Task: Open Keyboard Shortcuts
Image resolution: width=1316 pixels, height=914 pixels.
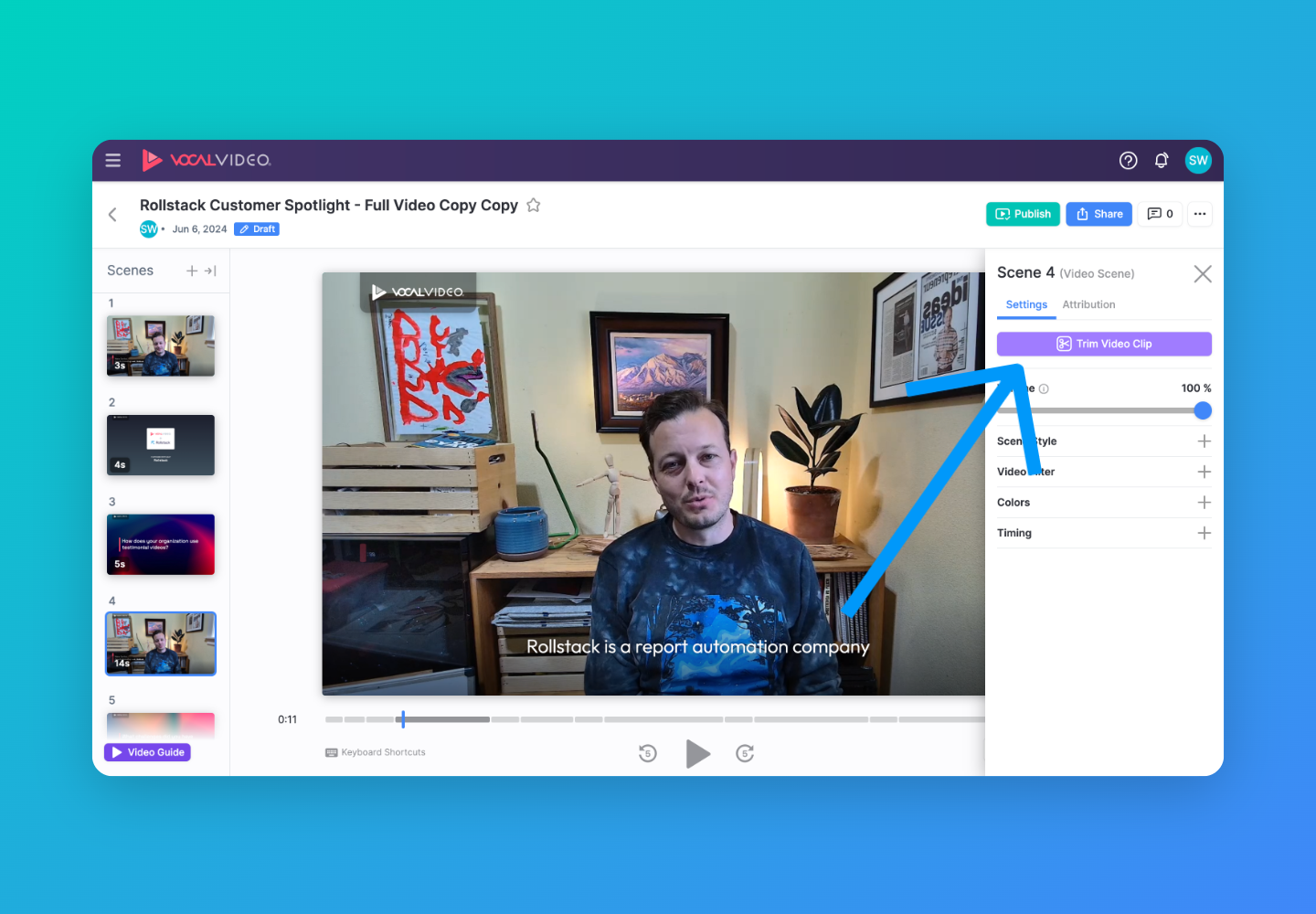Action: point(376,752)
